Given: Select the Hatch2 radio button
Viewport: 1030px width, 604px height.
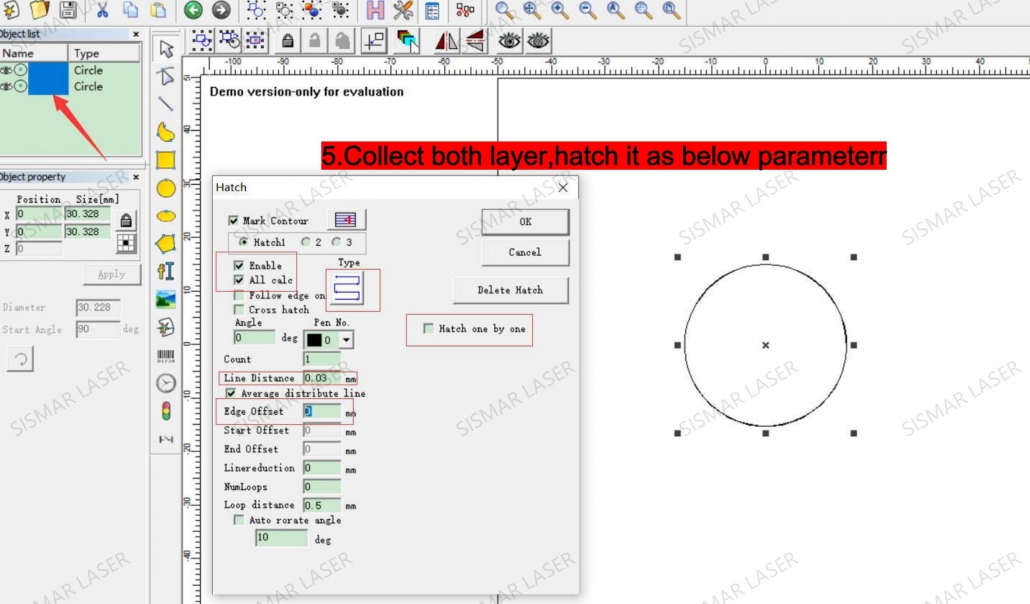Looking at the screenshot, I should pos(304,241).
